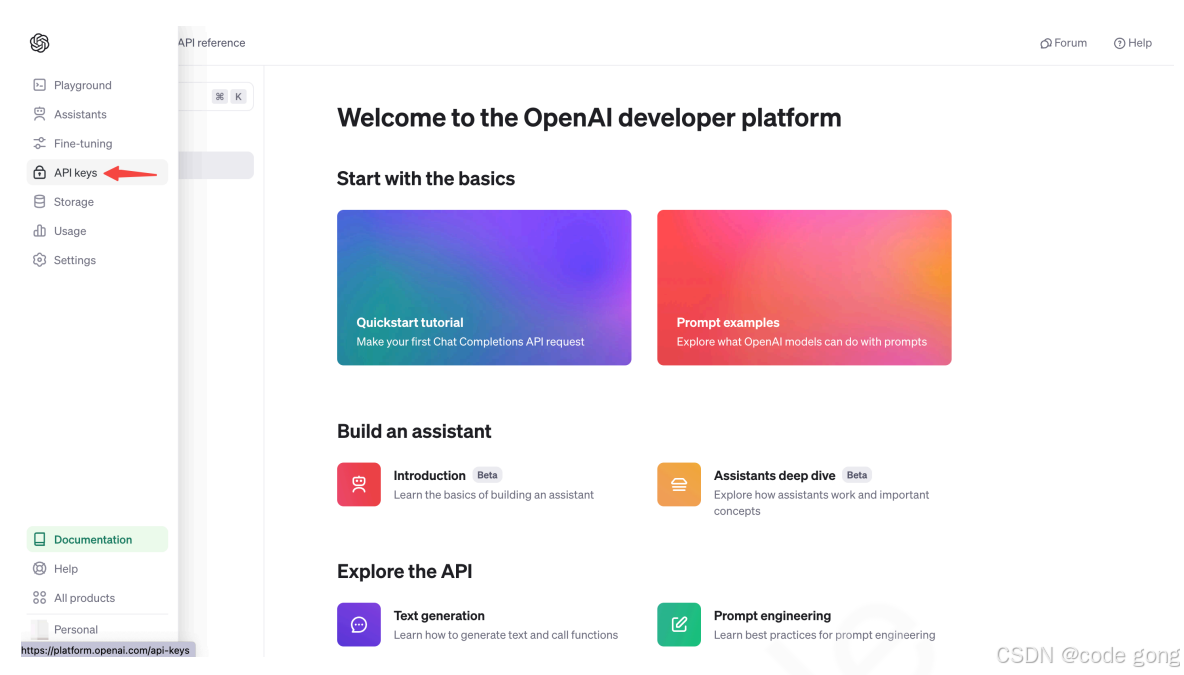Click the OpenAI logo icon
This screenshot has height=675, width=1184.
pyautogui.click(x=39, y=43)
